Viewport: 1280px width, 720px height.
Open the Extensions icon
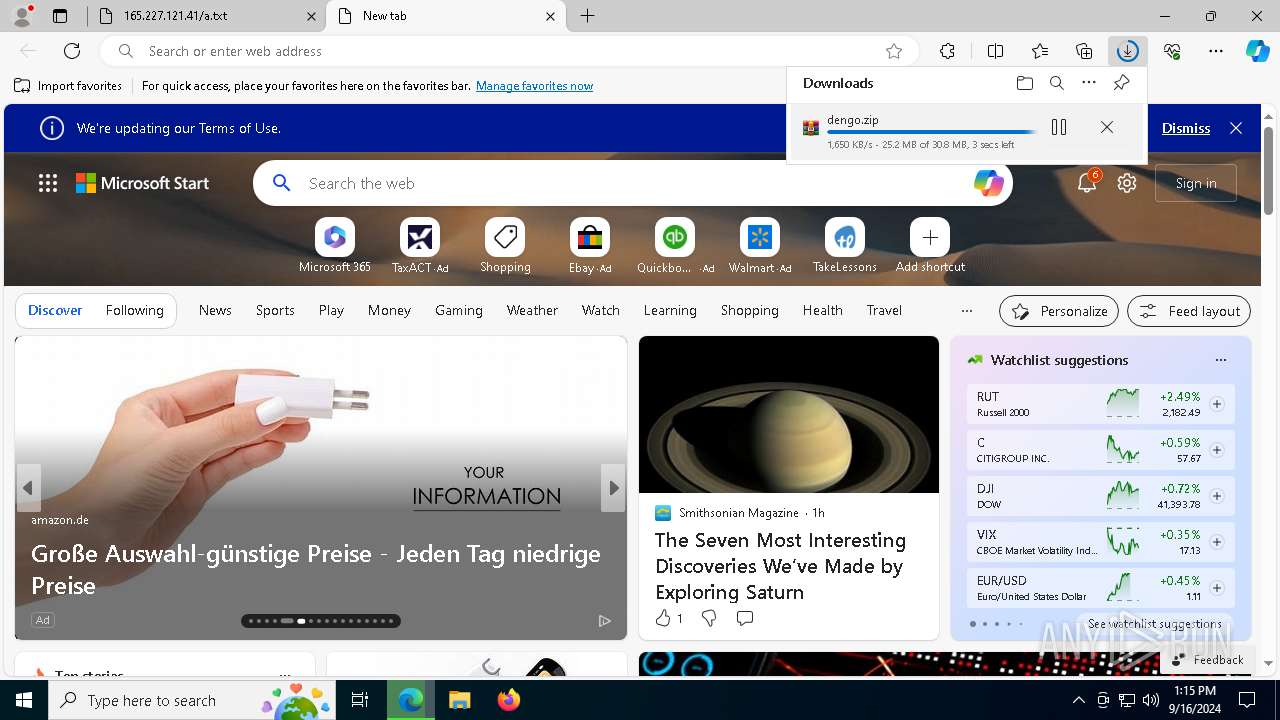tap(948, 51)
